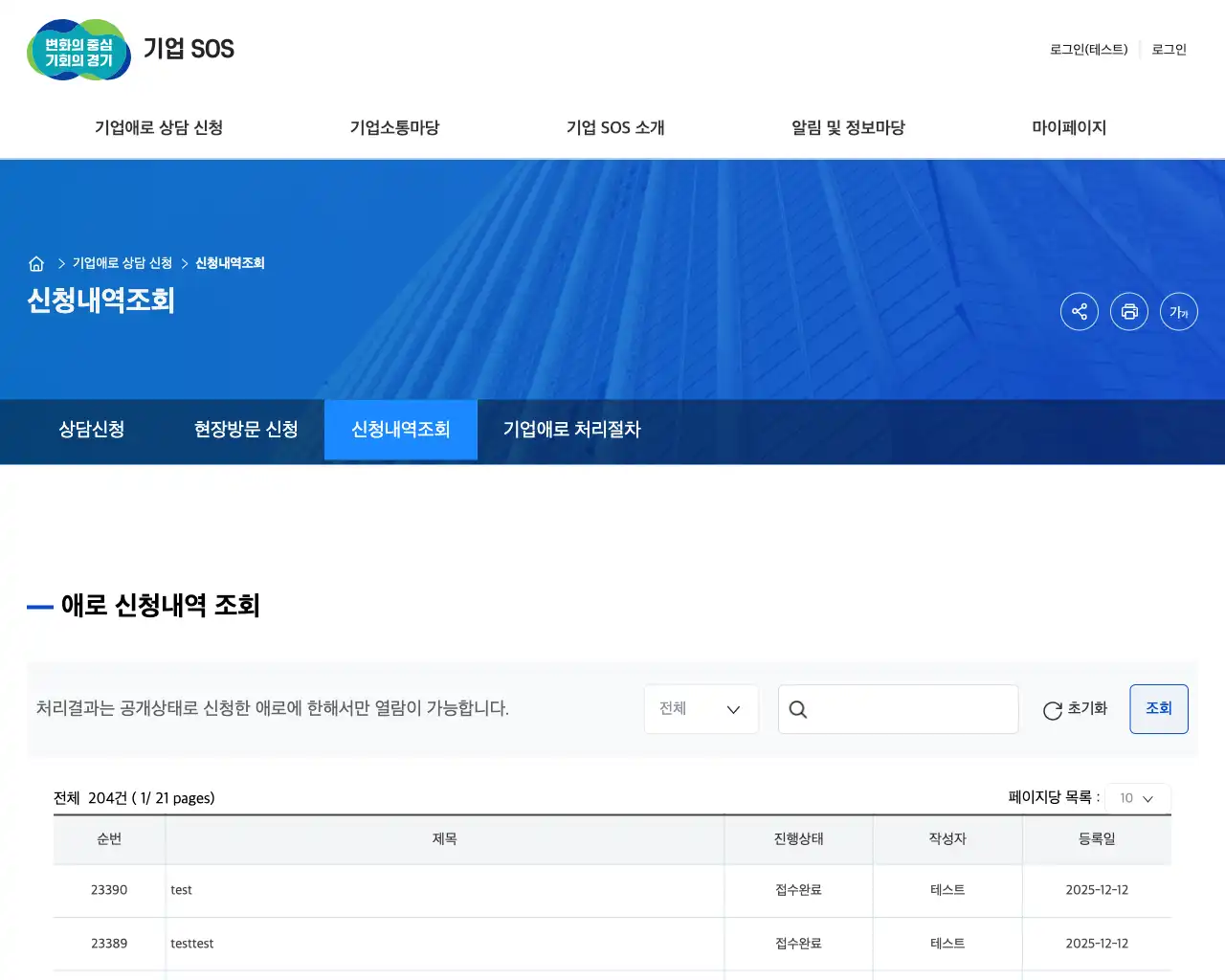Open the 기업소통마당 menu
1225x980 pixels.
point(393,127)
